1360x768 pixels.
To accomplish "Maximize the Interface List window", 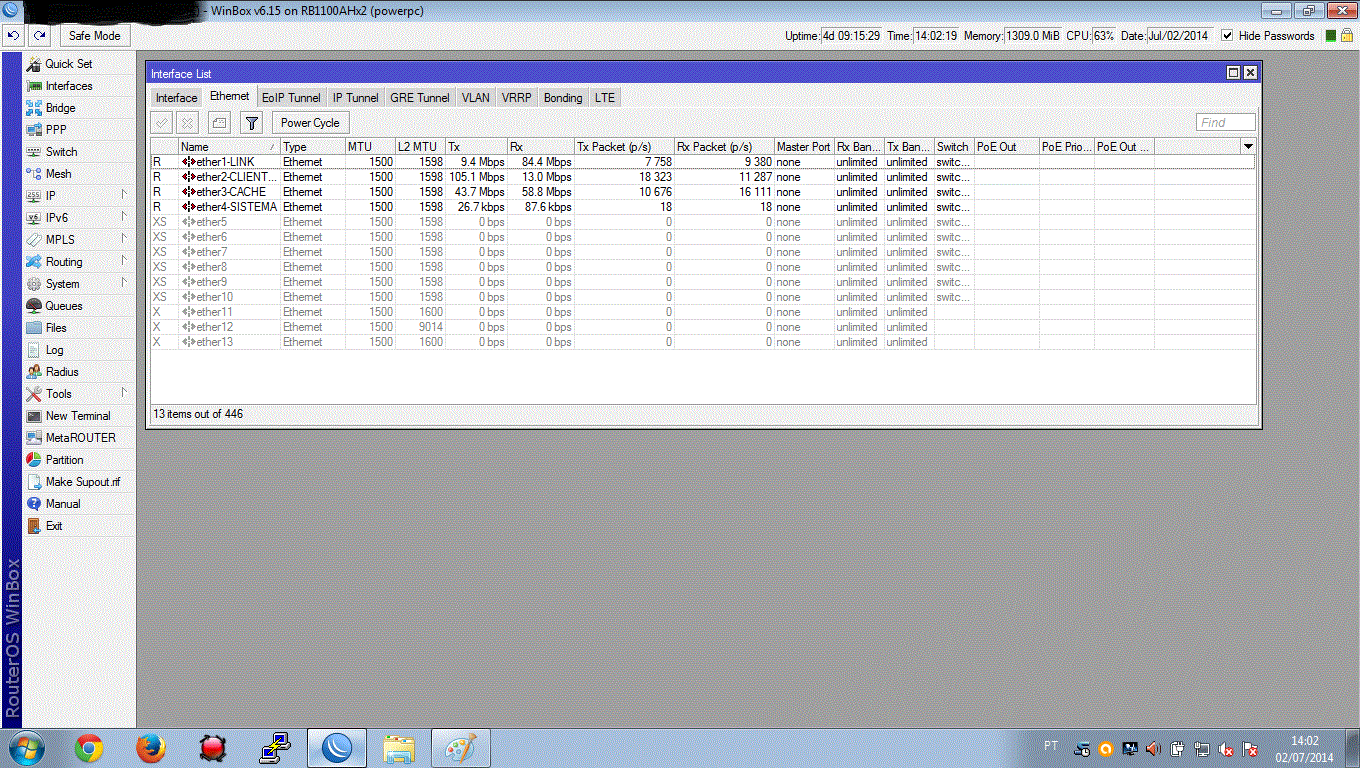I will (x=1233, y=73).
